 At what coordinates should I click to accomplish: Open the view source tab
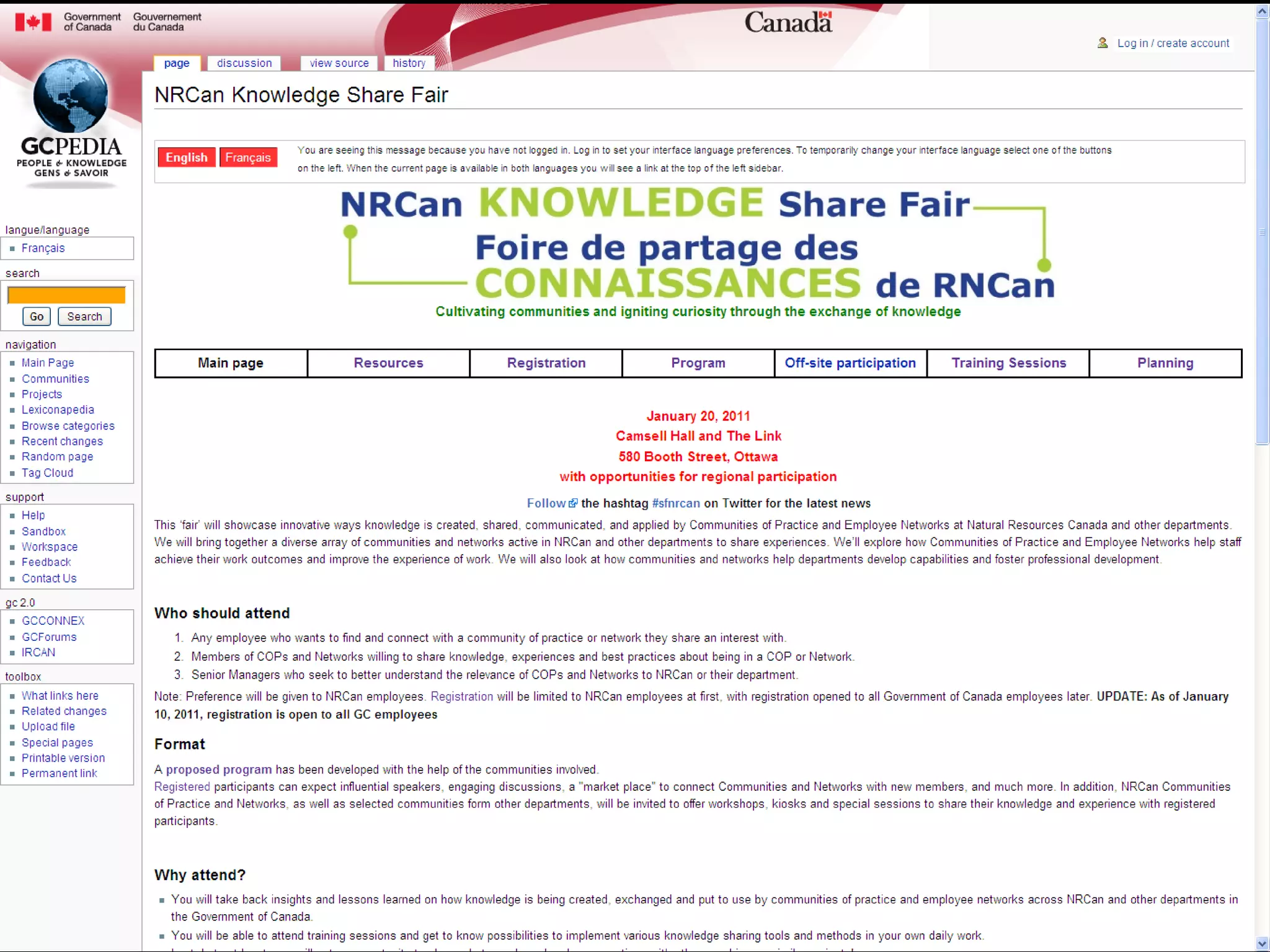(339, 63)
